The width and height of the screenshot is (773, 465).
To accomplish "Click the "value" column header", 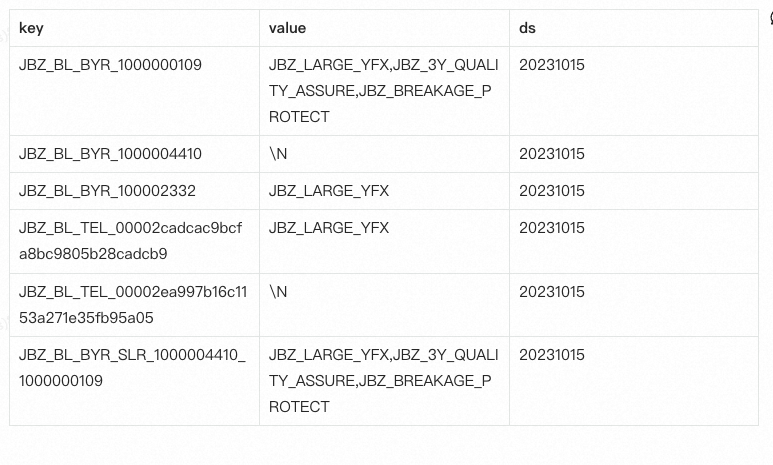I will point(287,28).
